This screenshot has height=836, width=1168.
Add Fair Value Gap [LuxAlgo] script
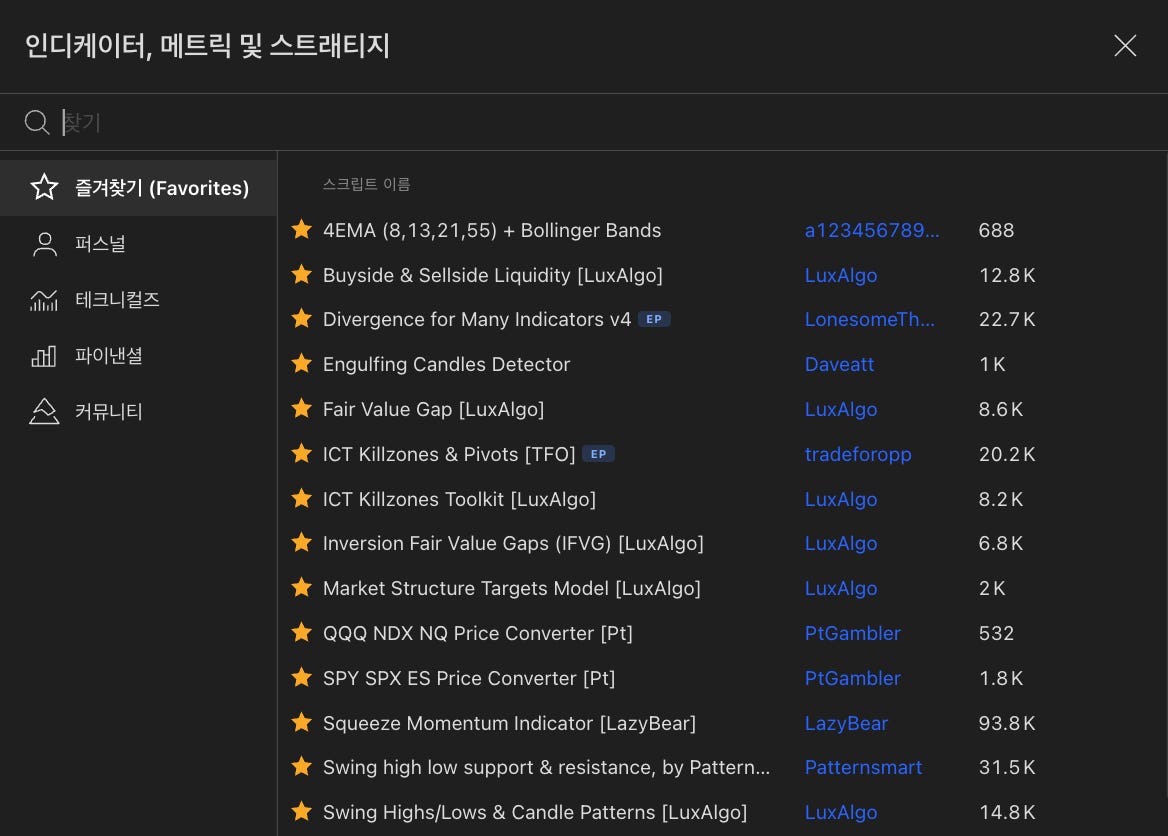click(434, 409)
